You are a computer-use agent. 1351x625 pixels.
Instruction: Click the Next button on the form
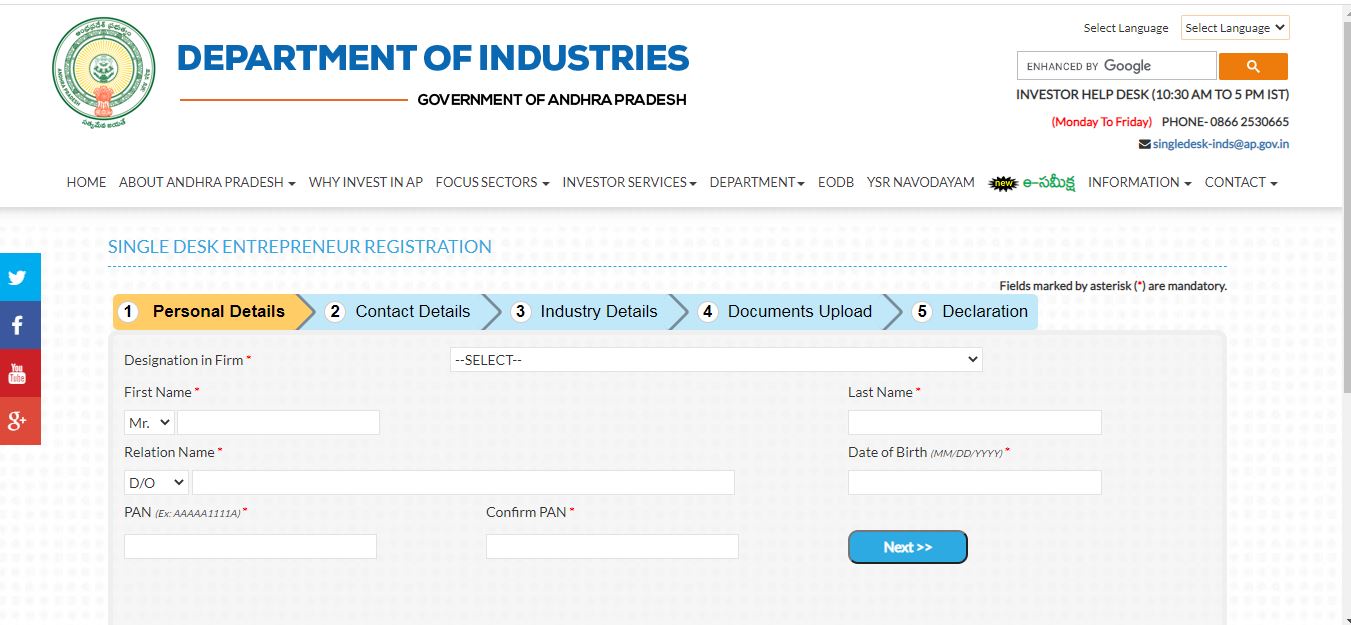point(907,547)
